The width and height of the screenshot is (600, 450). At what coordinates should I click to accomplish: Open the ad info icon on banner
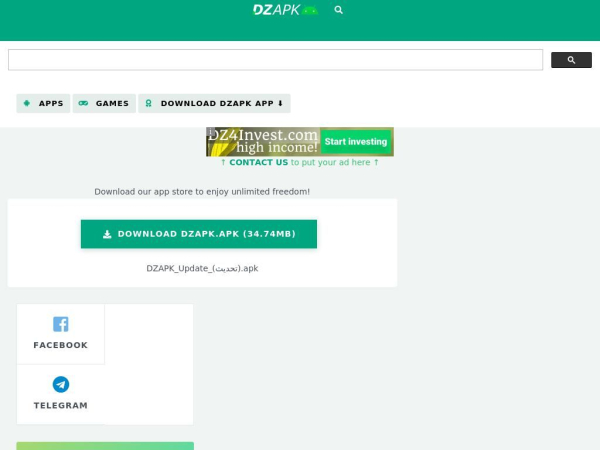tap(210, 131)
